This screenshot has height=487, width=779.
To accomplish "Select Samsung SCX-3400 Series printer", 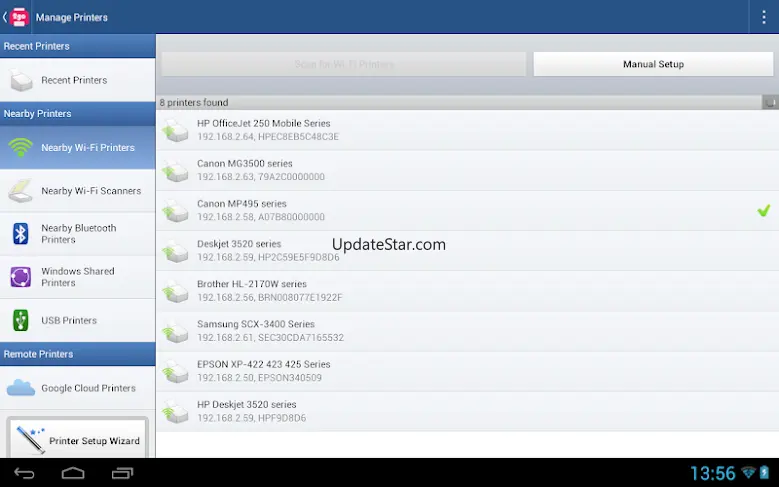I will [x=467, y=331].
